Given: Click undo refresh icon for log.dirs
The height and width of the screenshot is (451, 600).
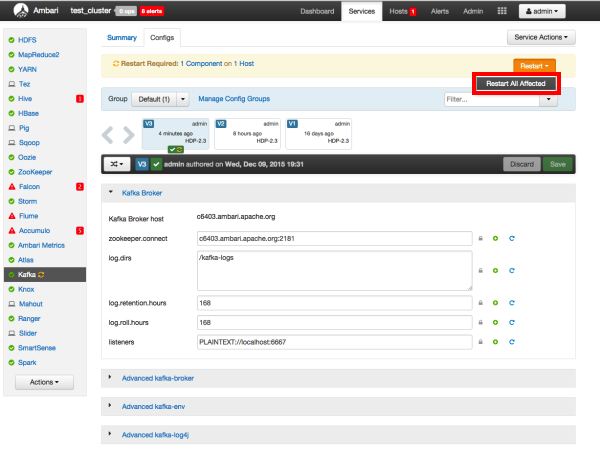Looking at the screenshot, I should [512, 270].
